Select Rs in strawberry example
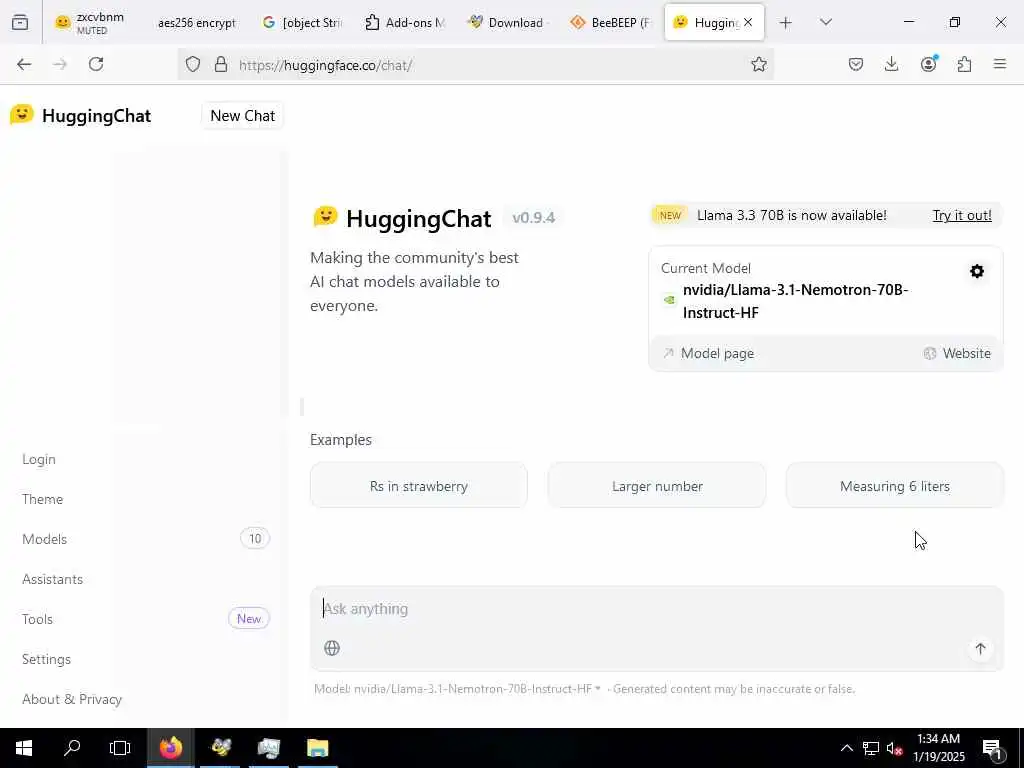This screenshot has height=768, width=1024. [x=419, y=486]
